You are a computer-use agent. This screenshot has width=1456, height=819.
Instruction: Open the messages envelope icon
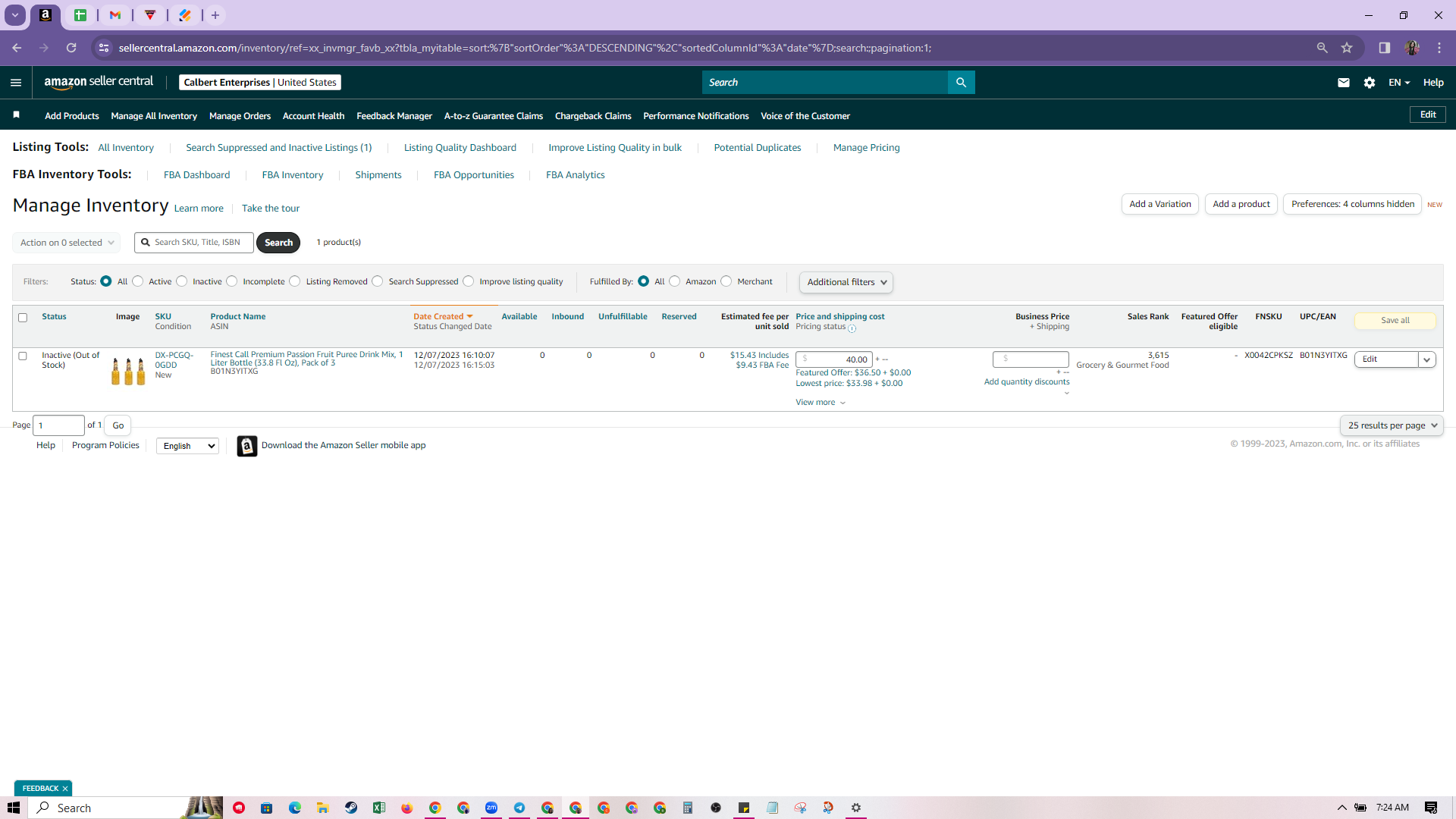click(1344, 83)
